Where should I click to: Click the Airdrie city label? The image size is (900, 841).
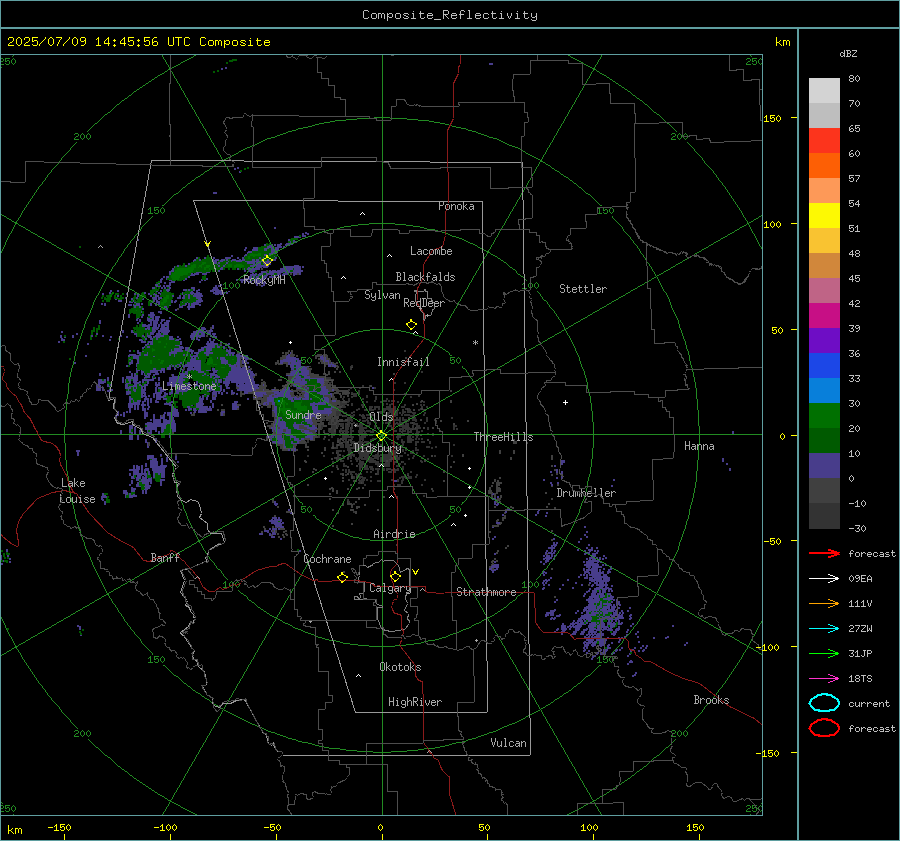point(394,534)
